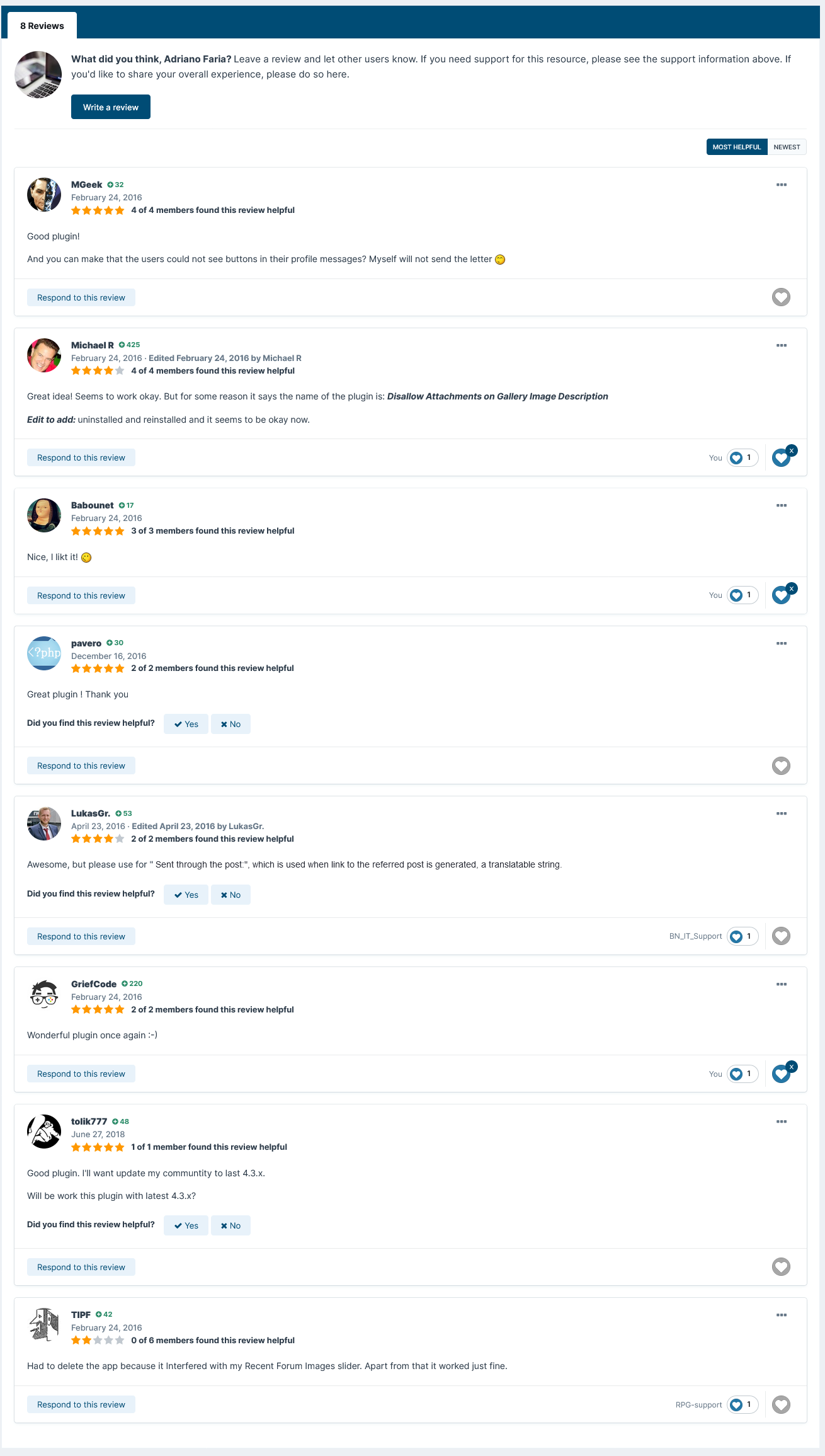Open MGeek's profile avatar
The width and height of the screenshot is (825, 1456).
(x=44, y=195)
